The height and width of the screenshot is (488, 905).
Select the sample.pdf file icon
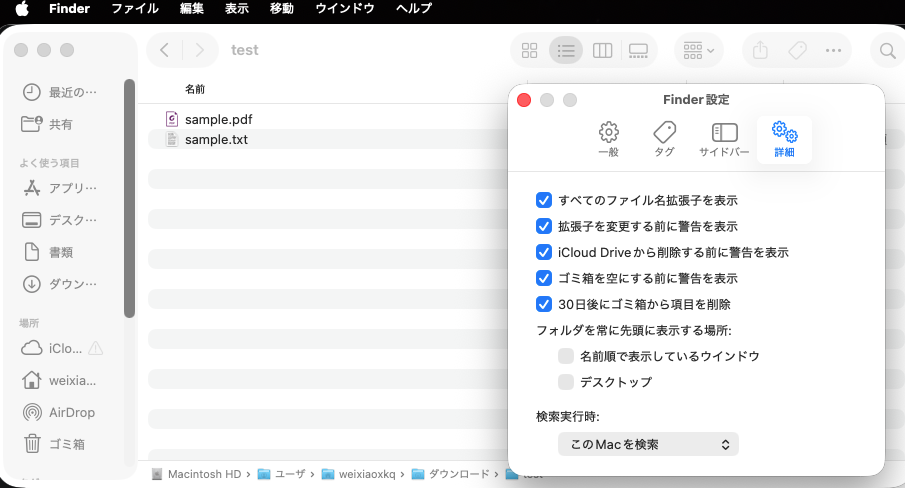172,119
